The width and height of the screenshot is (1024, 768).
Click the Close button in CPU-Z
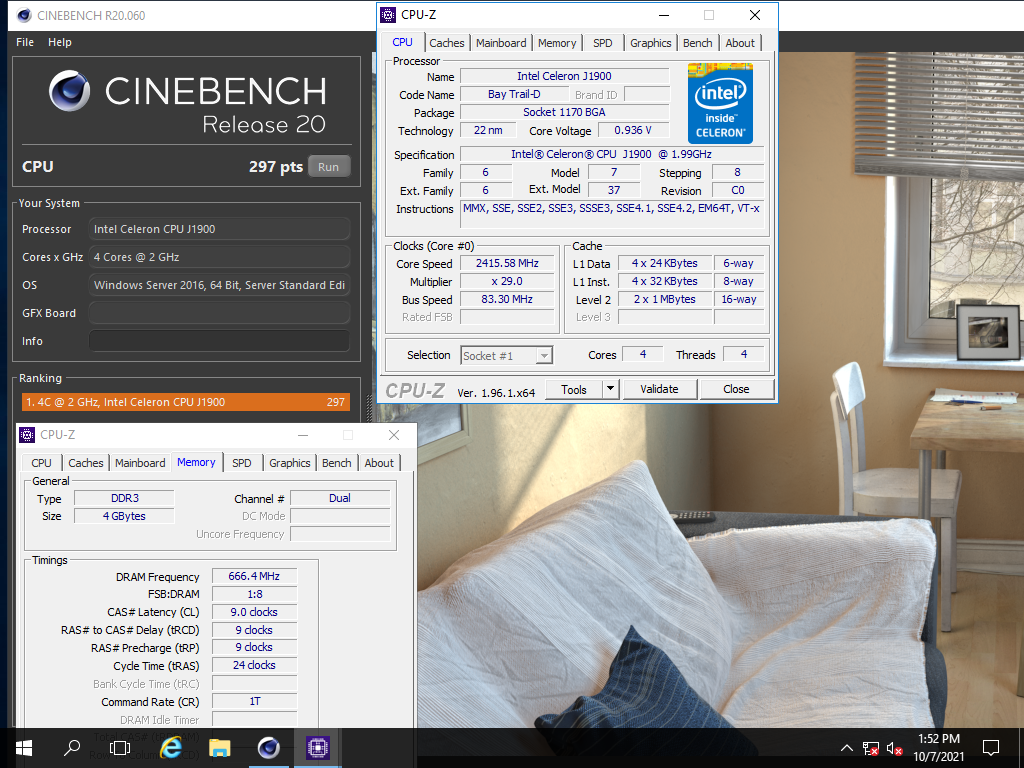click(736, 389)
